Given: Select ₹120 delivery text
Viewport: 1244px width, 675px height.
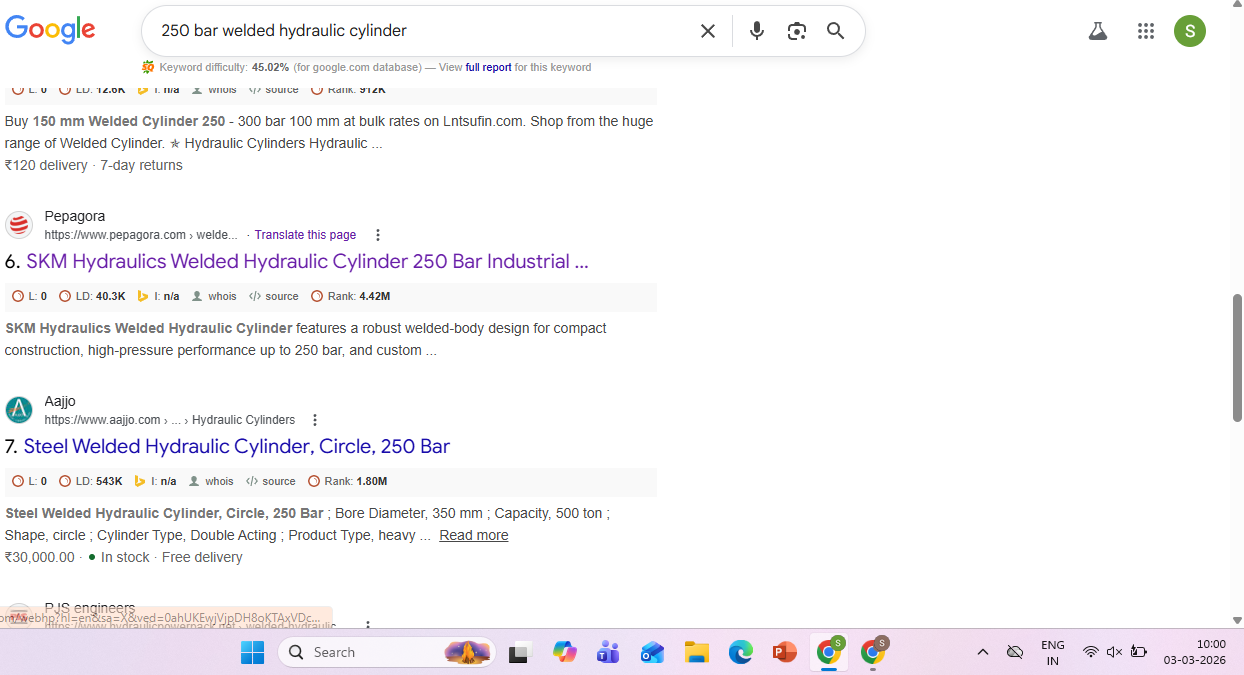Looking at the screenshot, I should click(x=46, y=165).
